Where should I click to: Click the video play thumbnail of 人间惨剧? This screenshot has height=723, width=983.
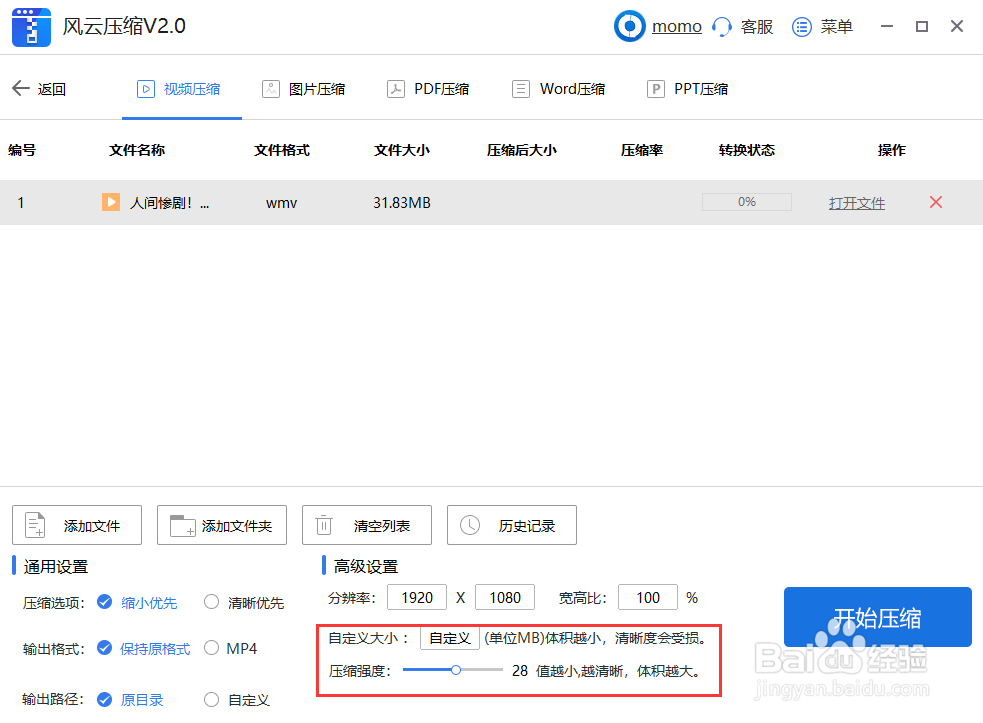110,202
